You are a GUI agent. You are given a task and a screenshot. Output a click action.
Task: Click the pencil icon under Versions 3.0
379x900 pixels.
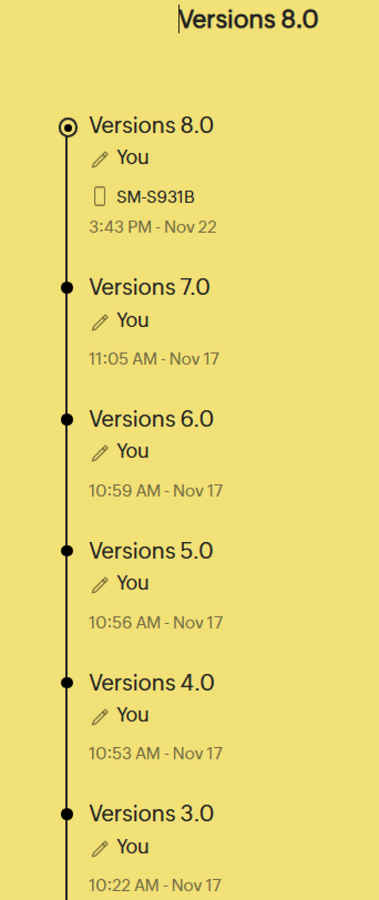(x=100, y=848)
